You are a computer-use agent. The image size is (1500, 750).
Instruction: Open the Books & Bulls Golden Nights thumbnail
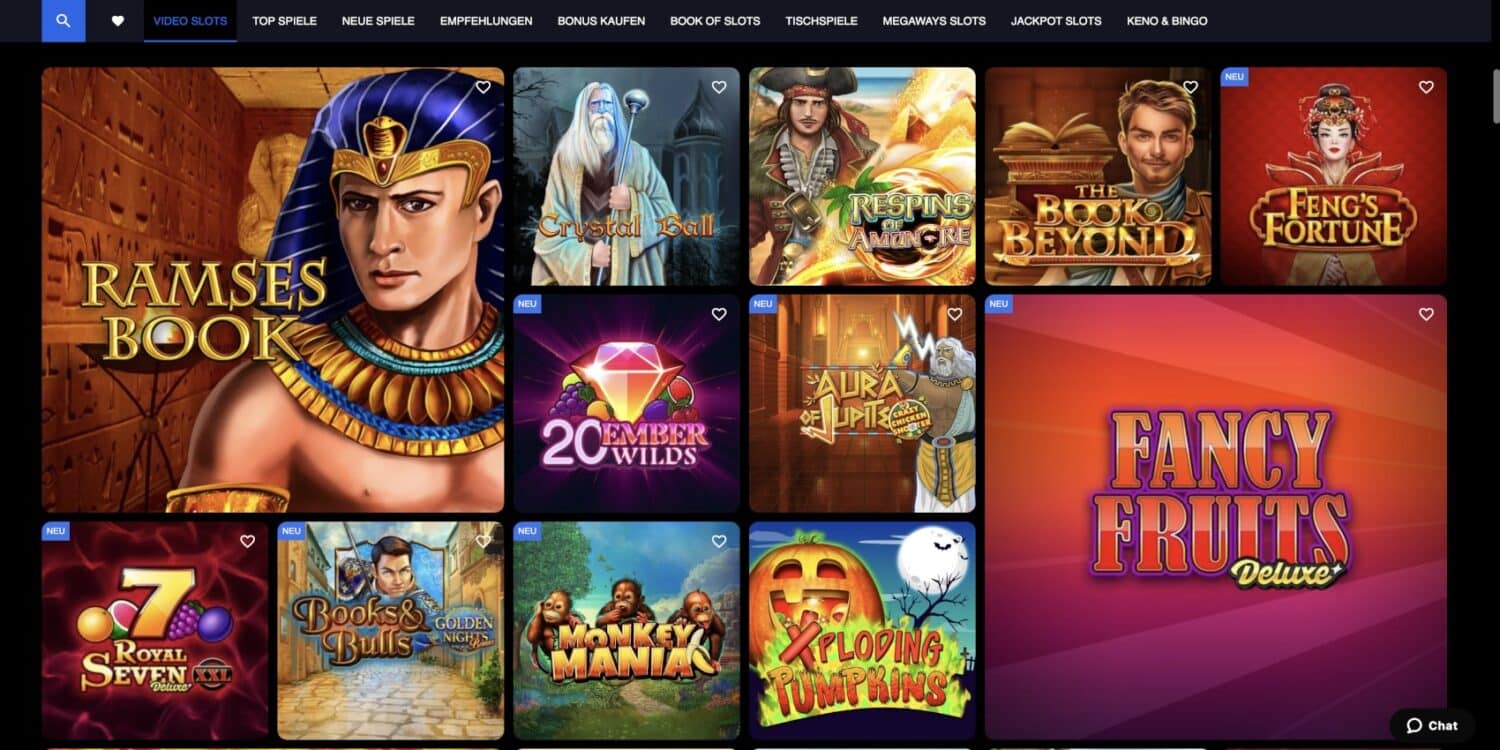coord(390,630)
